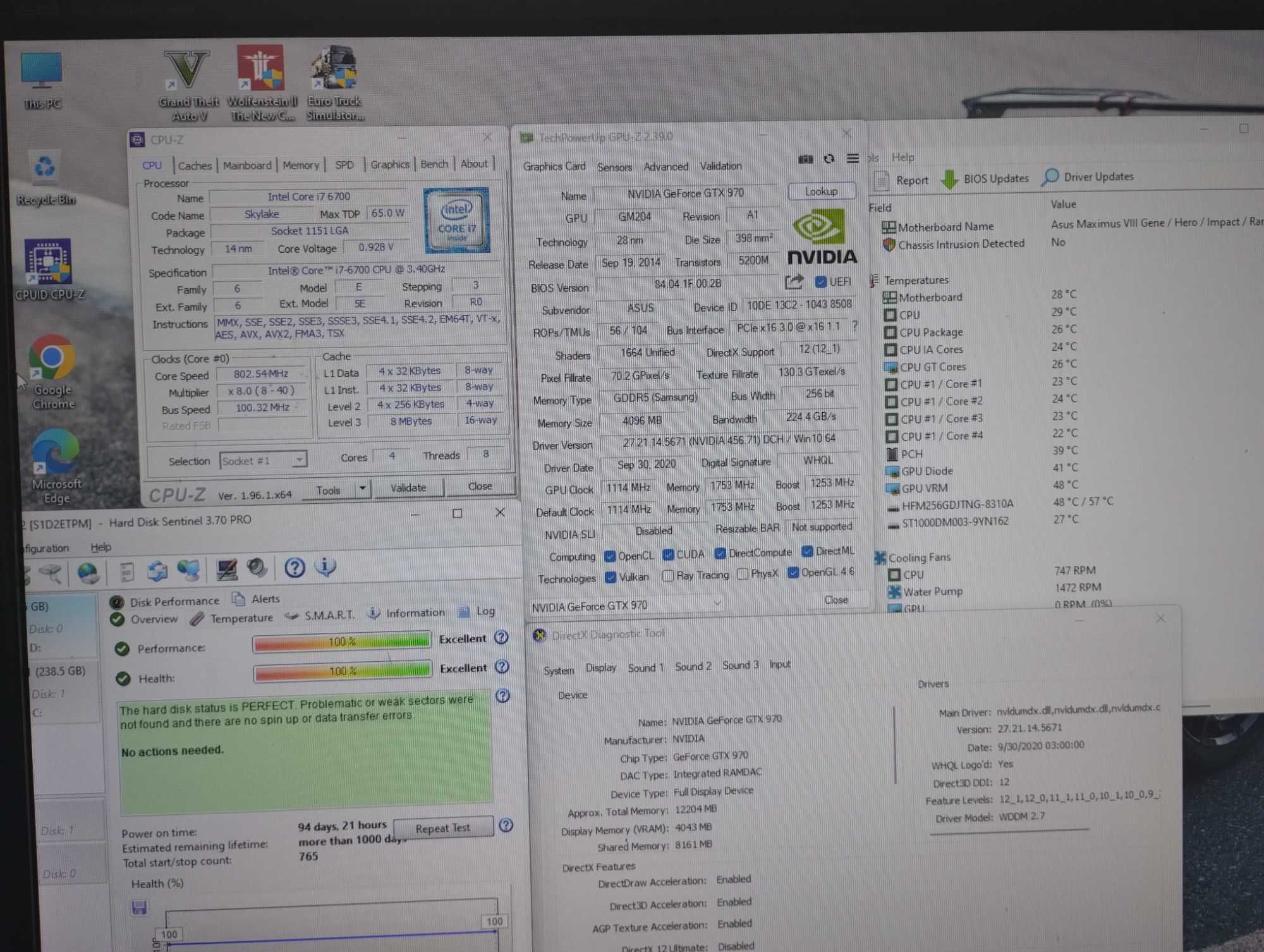Click Lookup button in GPU-Z
Image resolution: width=1264 pixels, height=952 pixels.
click(822, 191)
